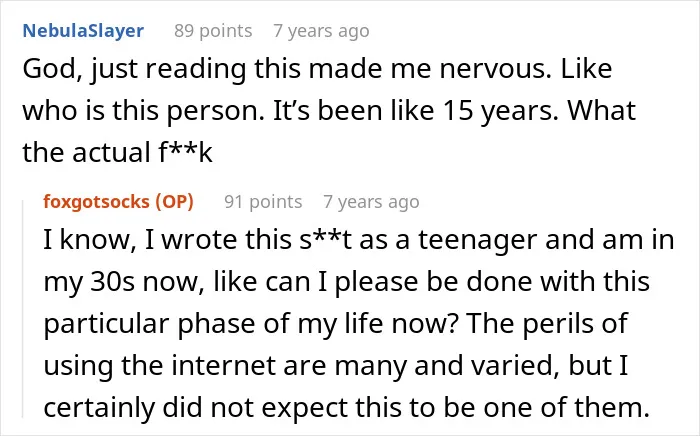The width and height of the screenshot is (700, 436).
Task: Select the line 'the actual f**k'
Action: (117, 152)
